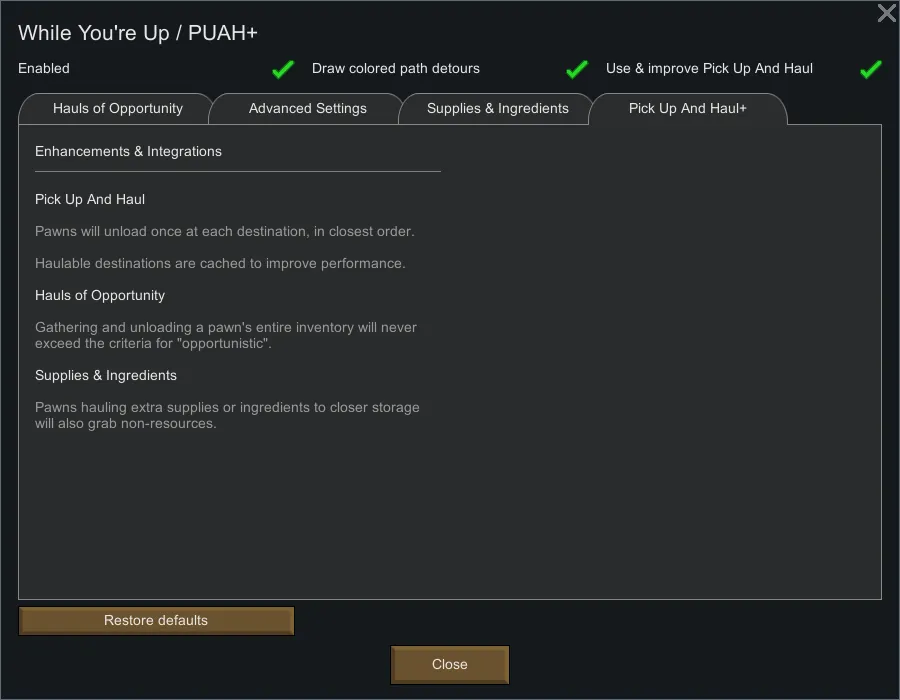
Task: Disable the Draw colored path detours checkmark
Action: tap(576, 69)
